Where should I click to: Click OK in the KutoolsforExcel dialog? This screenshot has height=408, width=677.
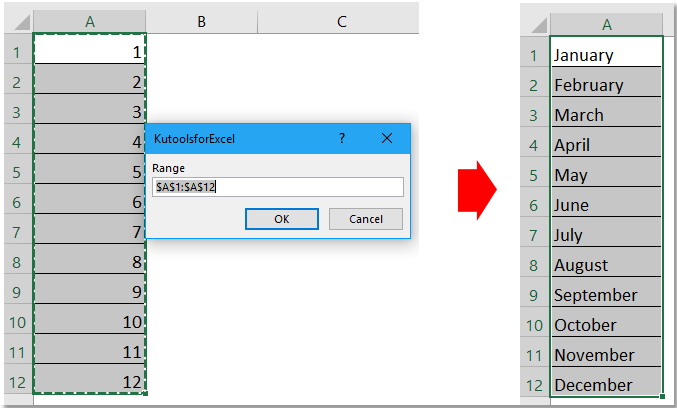tap(281, 219)
